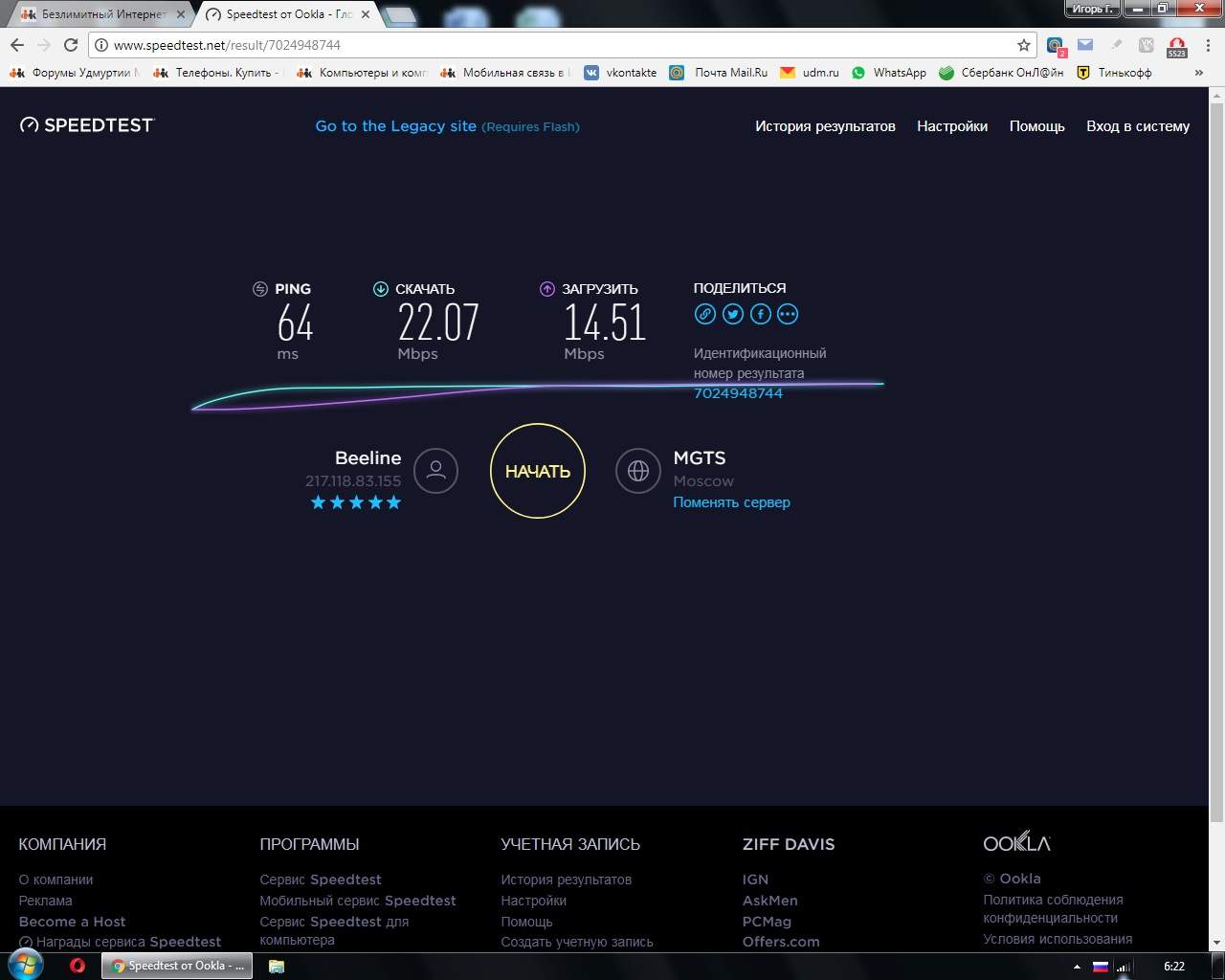The height and width of the screenshot is (980, 1225).
Task: Open the result ID 7024948744 link
Action: (738, 393)
